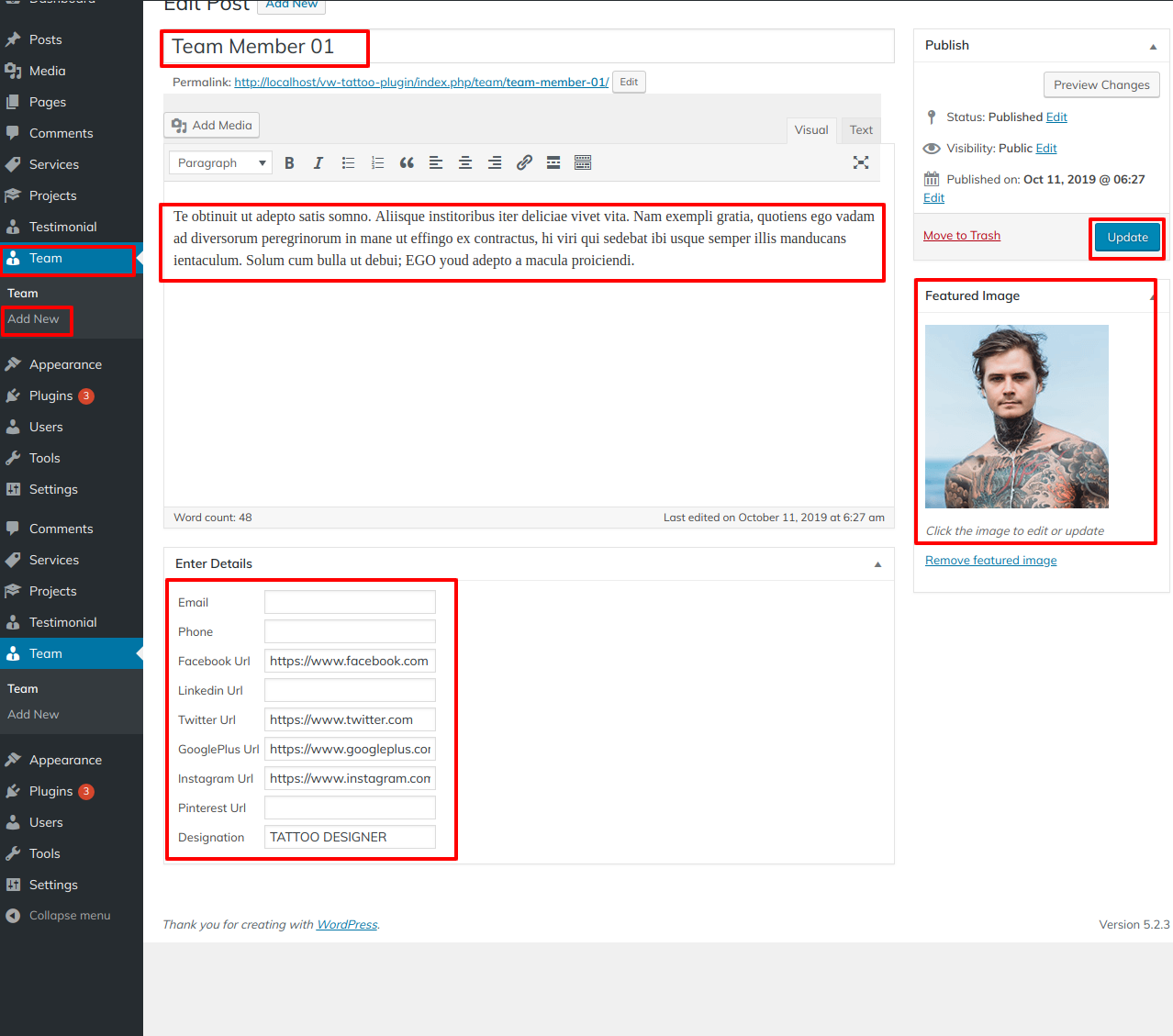Open Appearance in the sidebar menu
Image resolution: width=1173 pixels, height=1036 pixels.
(65, 365)
